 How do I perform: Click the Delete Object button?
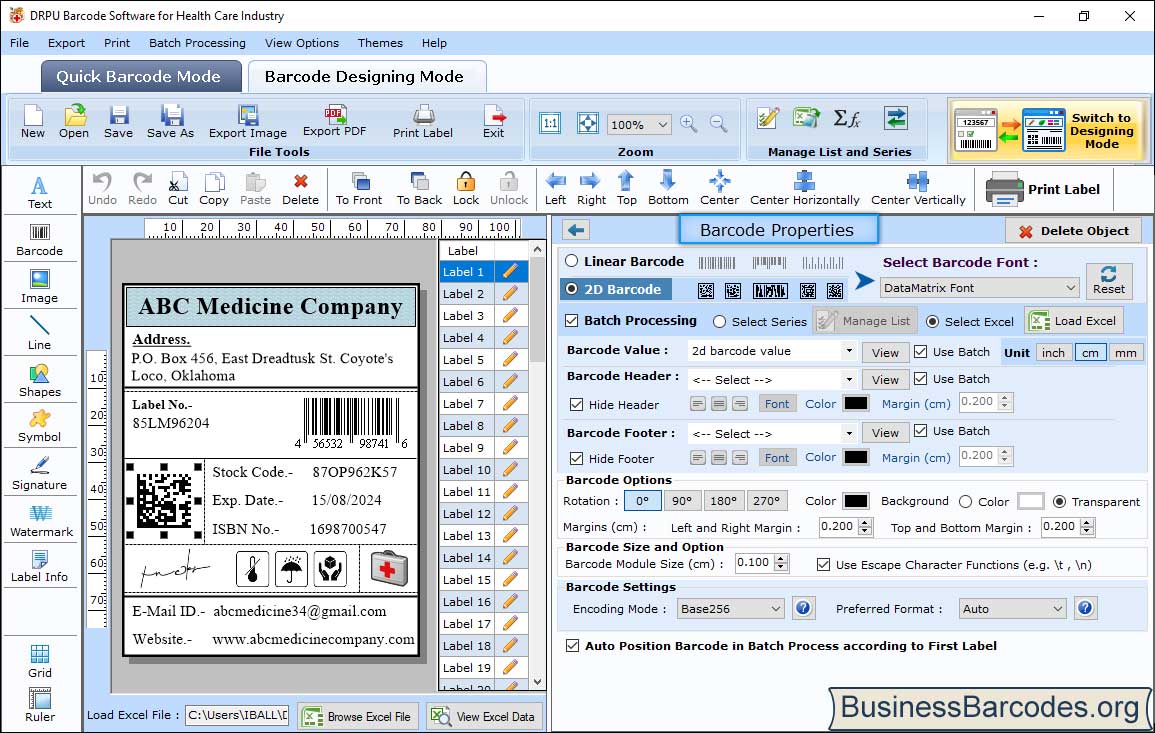[x=1073, y=231]
